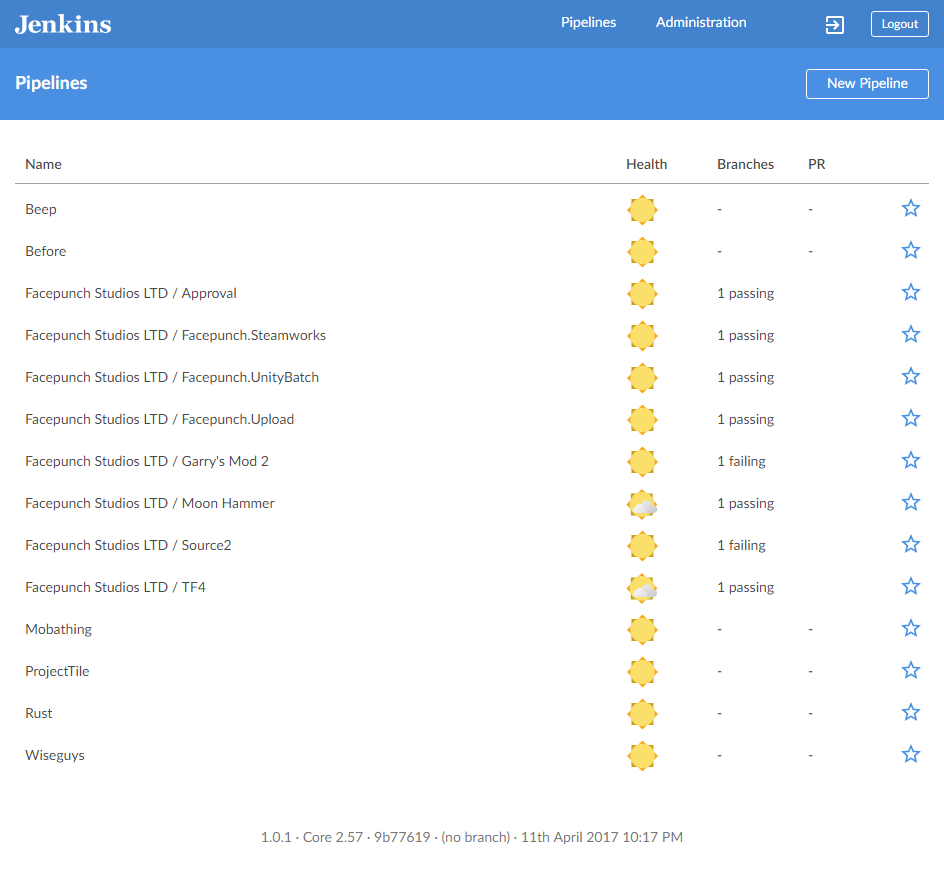Viewport: 944px width, 870px height.
Task: Click health weather icon for Approval
Action: coord(642,294)
